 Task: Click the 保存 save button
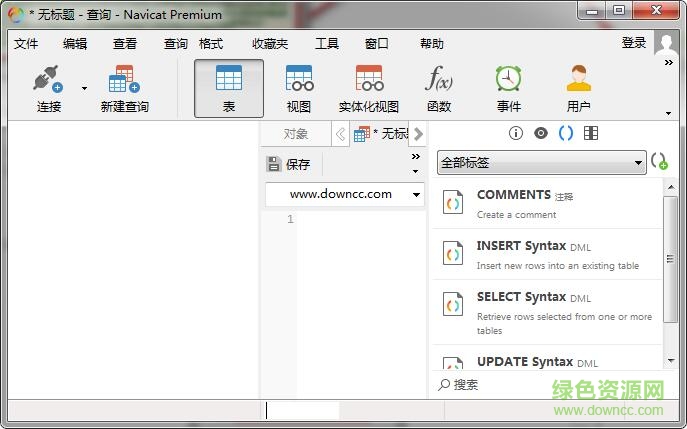pos(288,164)
